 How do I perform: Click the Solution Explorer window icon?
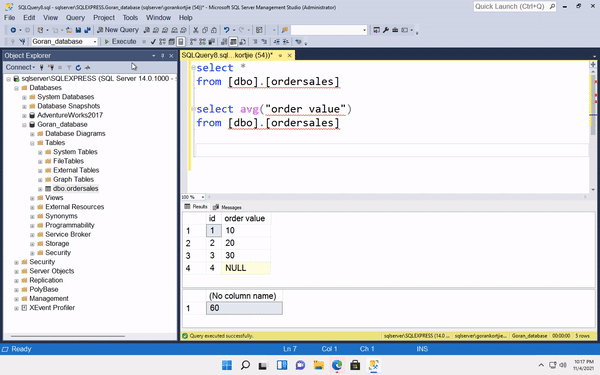coord(377,30)
